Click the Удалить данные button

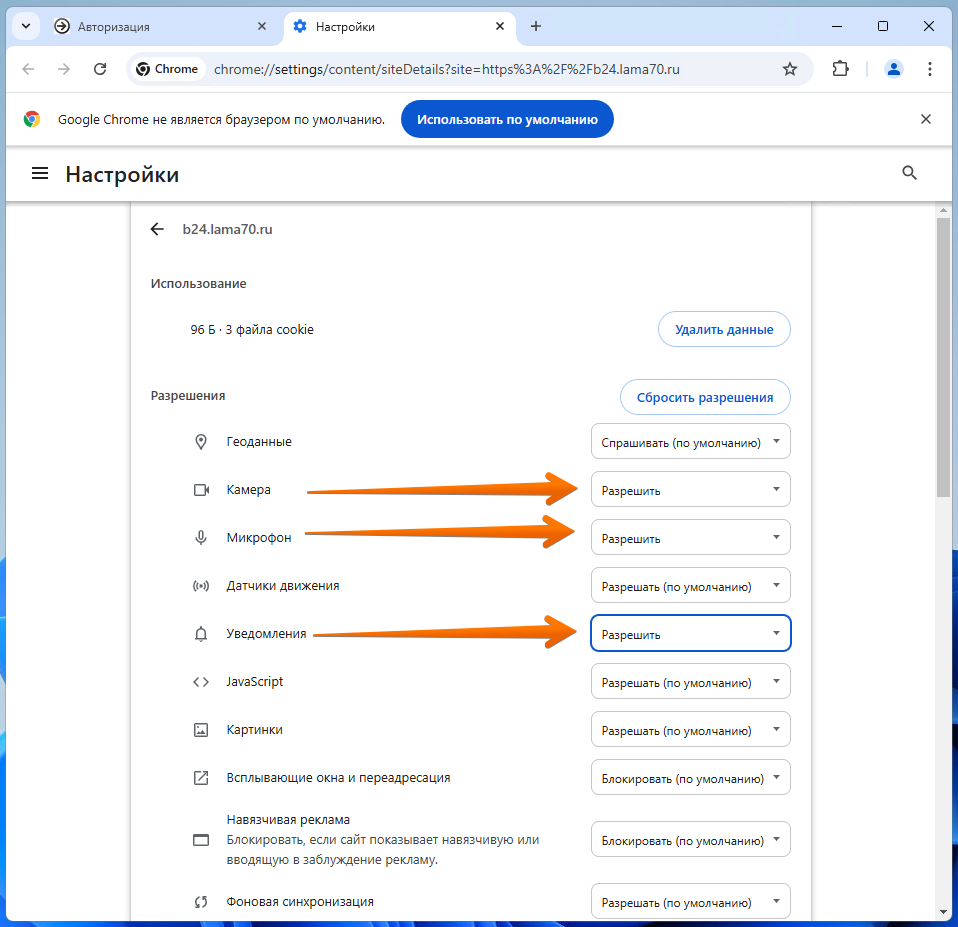(724, 328)
